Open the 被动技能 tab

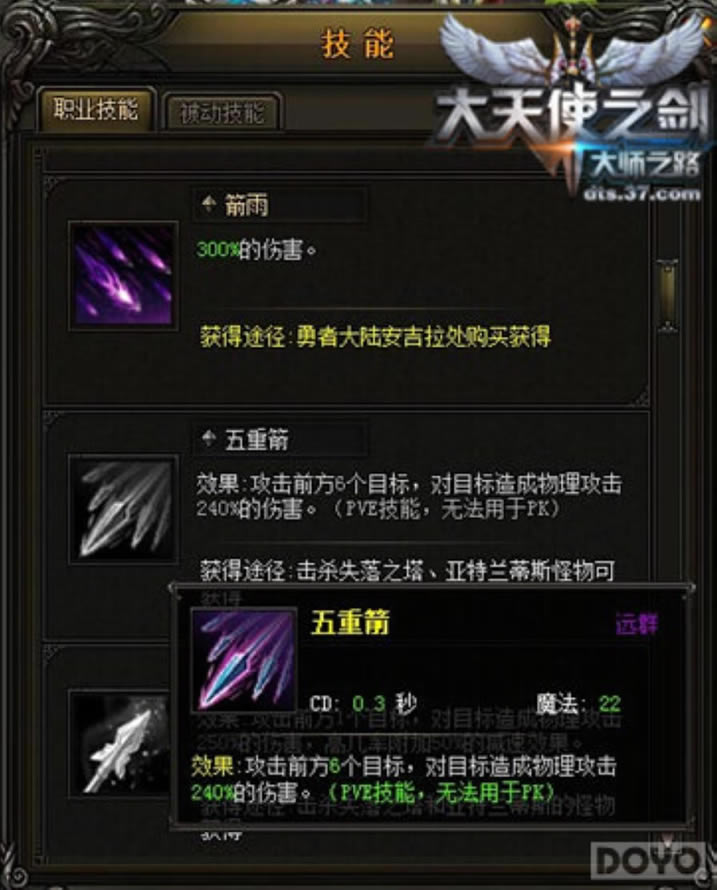coord(222,113)
